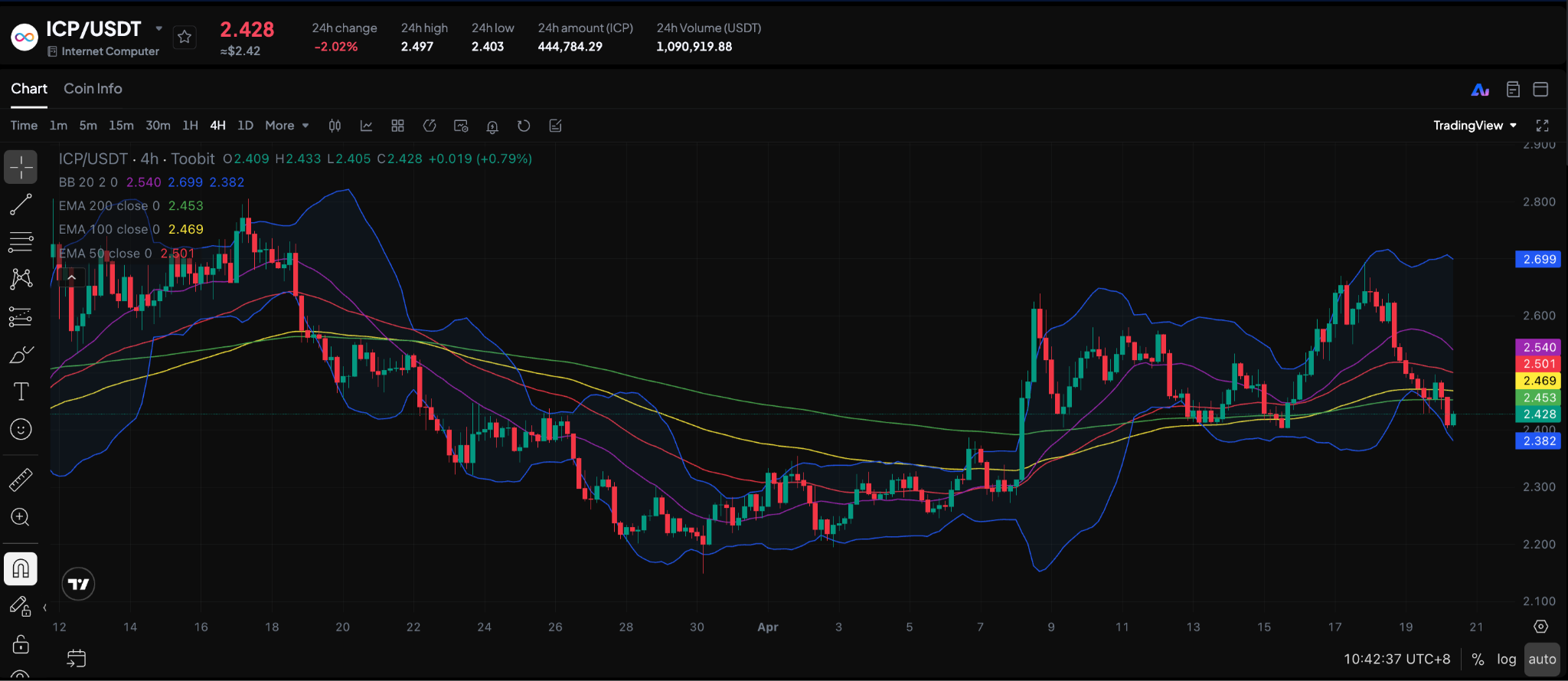Select the brush drawing tool
Viewport: 1568px width, 681px height.
[21, 355]
